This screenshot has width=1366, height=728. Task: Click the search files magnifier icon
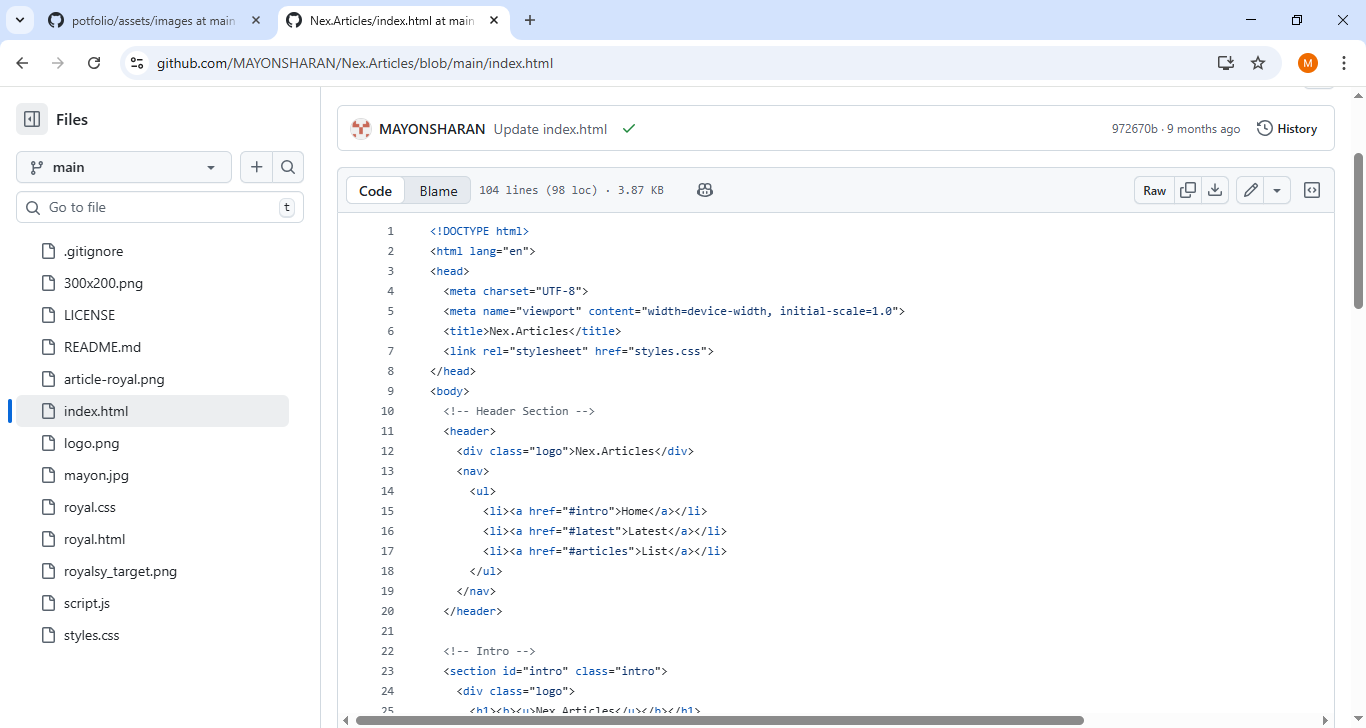coord(288,167)
